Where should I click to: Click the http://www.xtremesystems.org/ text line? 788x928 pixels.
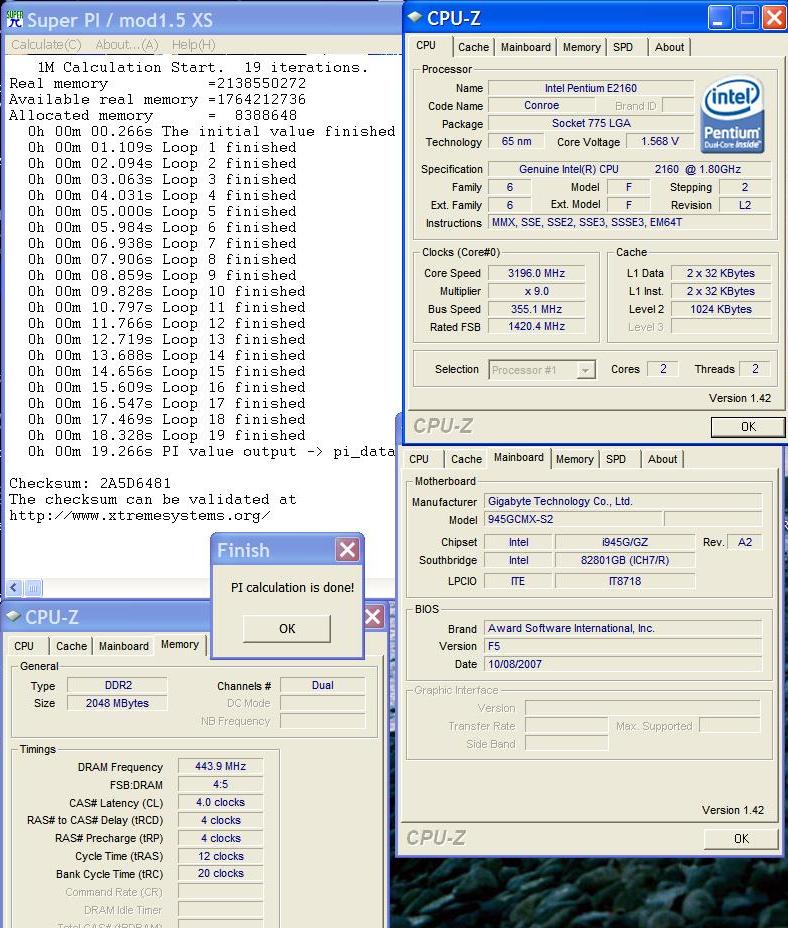(x=140, y=516)
